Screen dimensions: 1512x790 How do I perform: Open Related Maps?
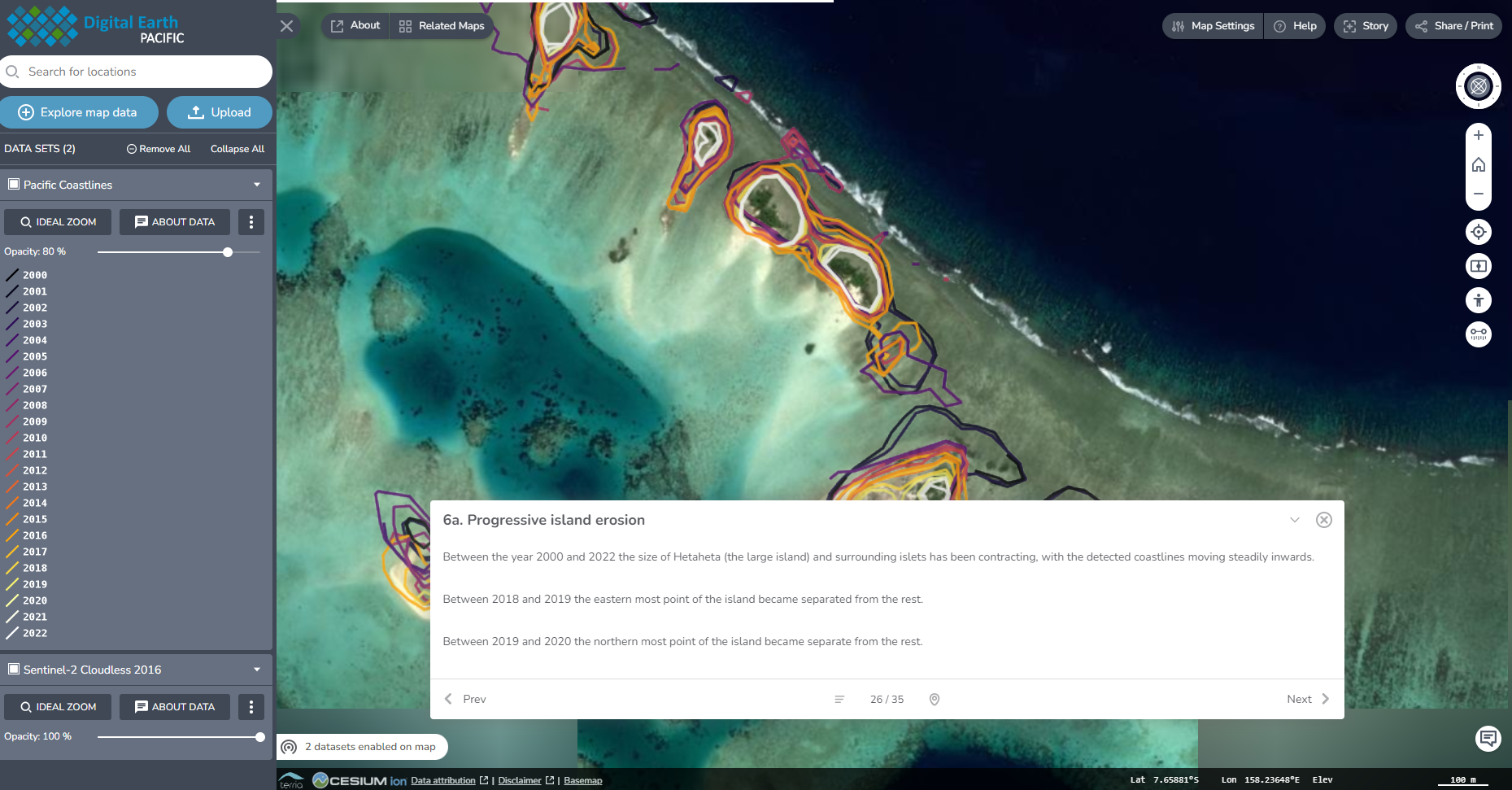[442, 26]
